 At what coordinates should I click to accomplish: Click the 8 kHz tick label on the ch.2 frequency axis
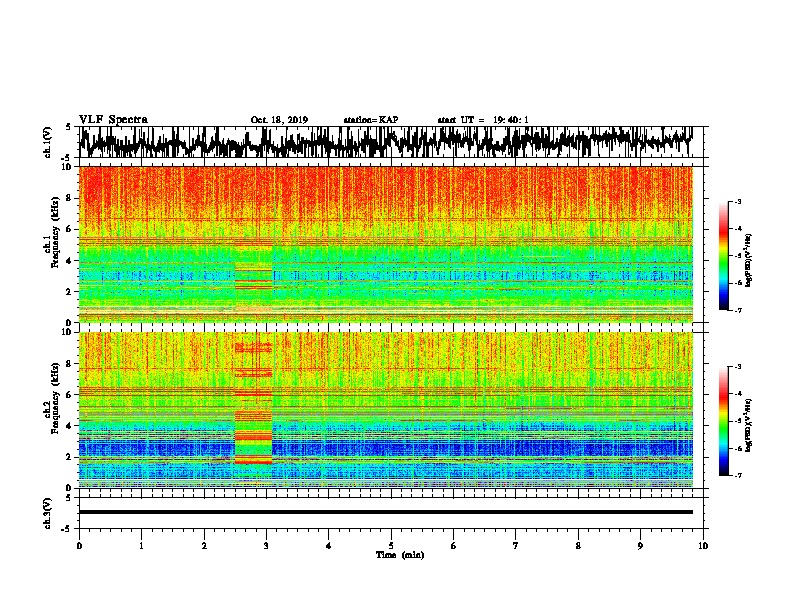click(70, 364)
